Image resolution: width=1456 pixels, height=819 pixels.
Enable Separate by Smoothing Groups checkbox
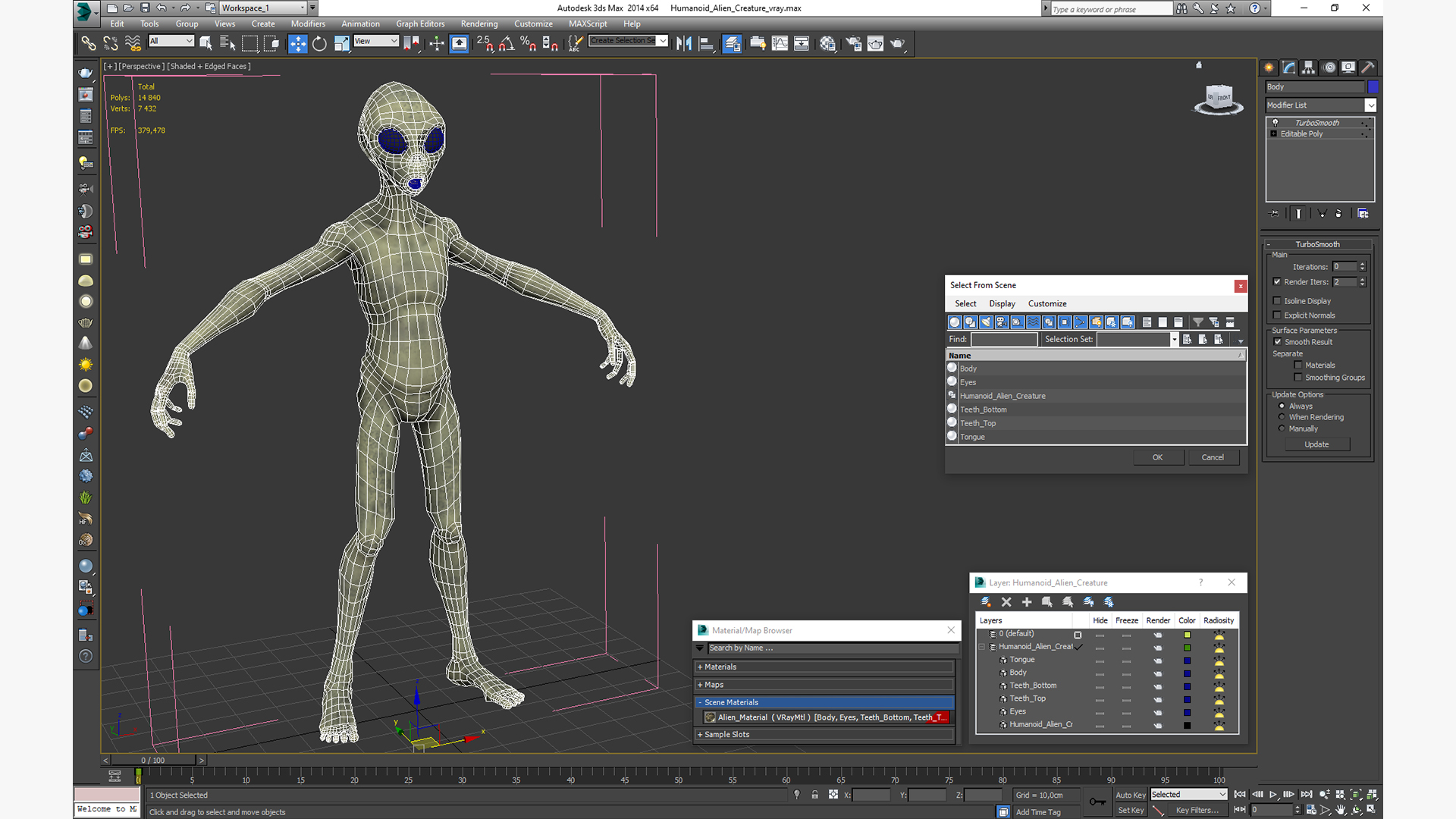tap(1298, 378)
